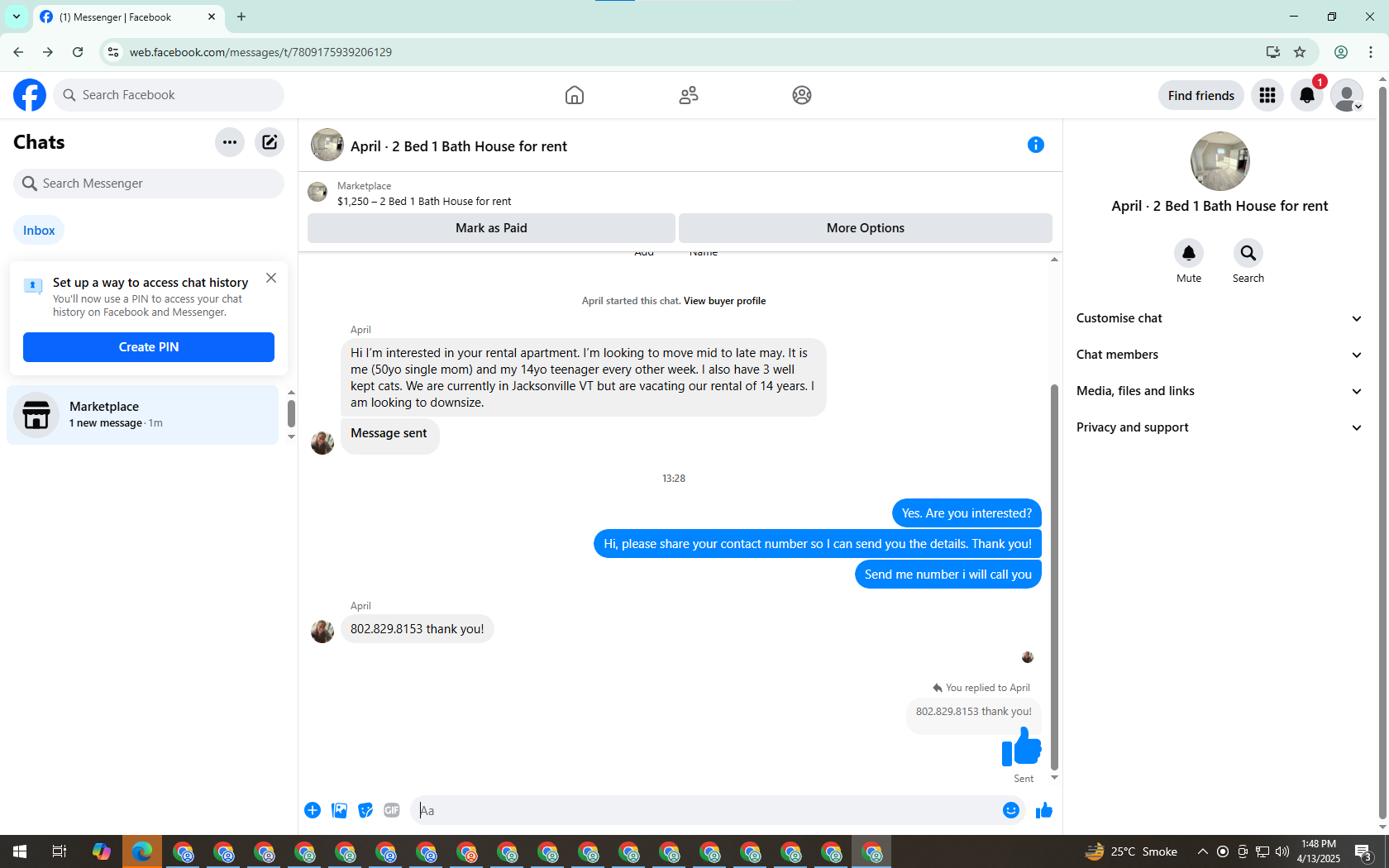Open a new browser tab
Image resolution: width=1389 pixels, height=868 pixels.
coord(241,17)
